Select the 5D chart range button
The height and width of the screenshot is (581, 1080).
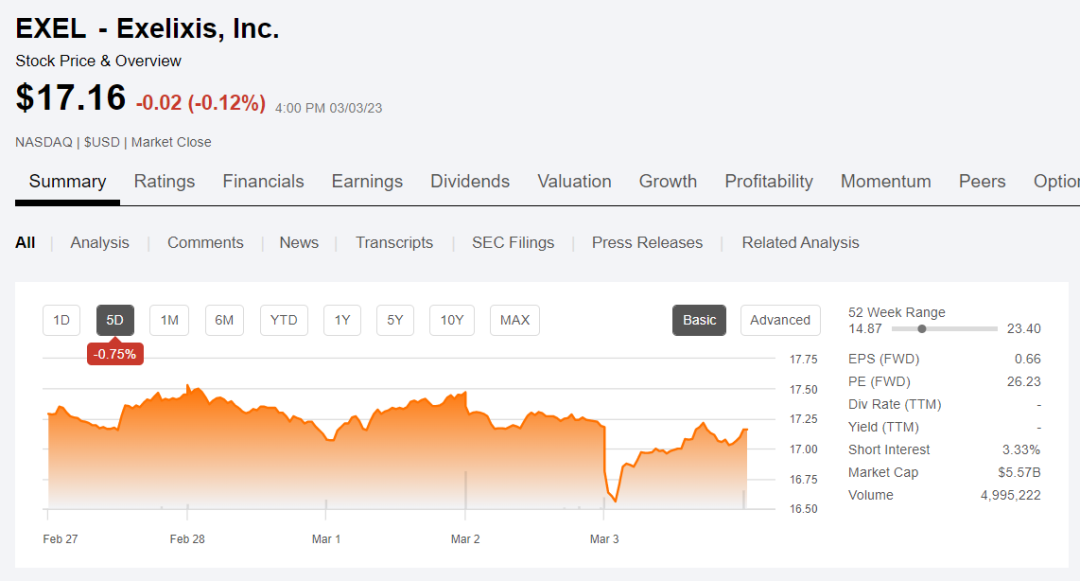[115, 320]
